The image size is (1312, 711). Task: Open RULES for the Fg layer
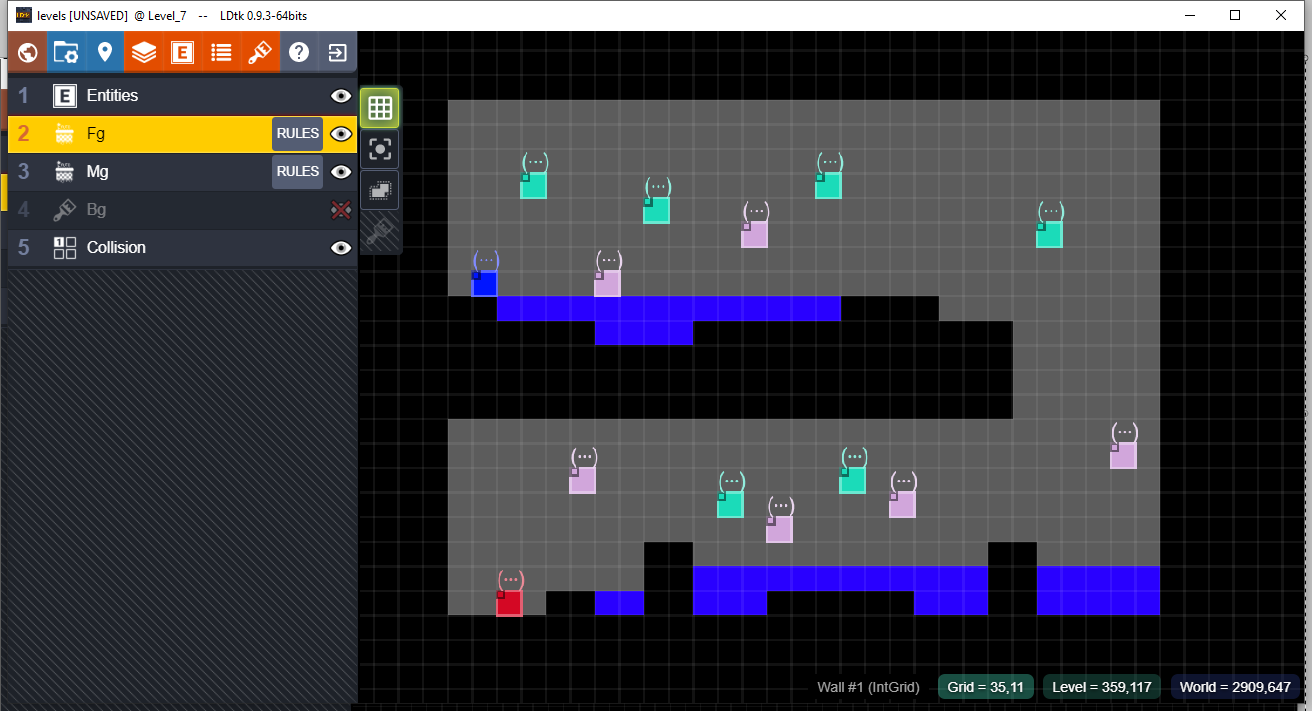[298, 134]
